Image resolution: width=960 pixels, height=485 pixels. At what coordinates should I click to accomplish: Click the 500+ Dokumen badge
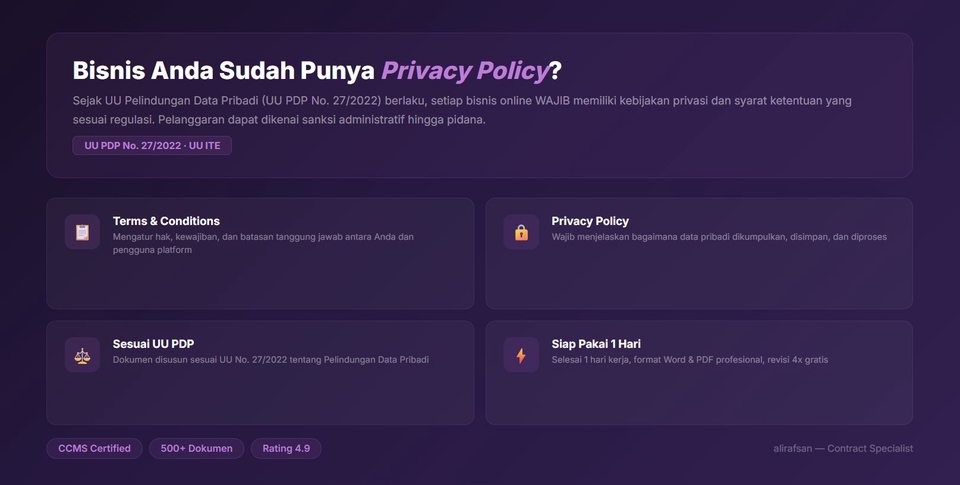click(196, 449)
